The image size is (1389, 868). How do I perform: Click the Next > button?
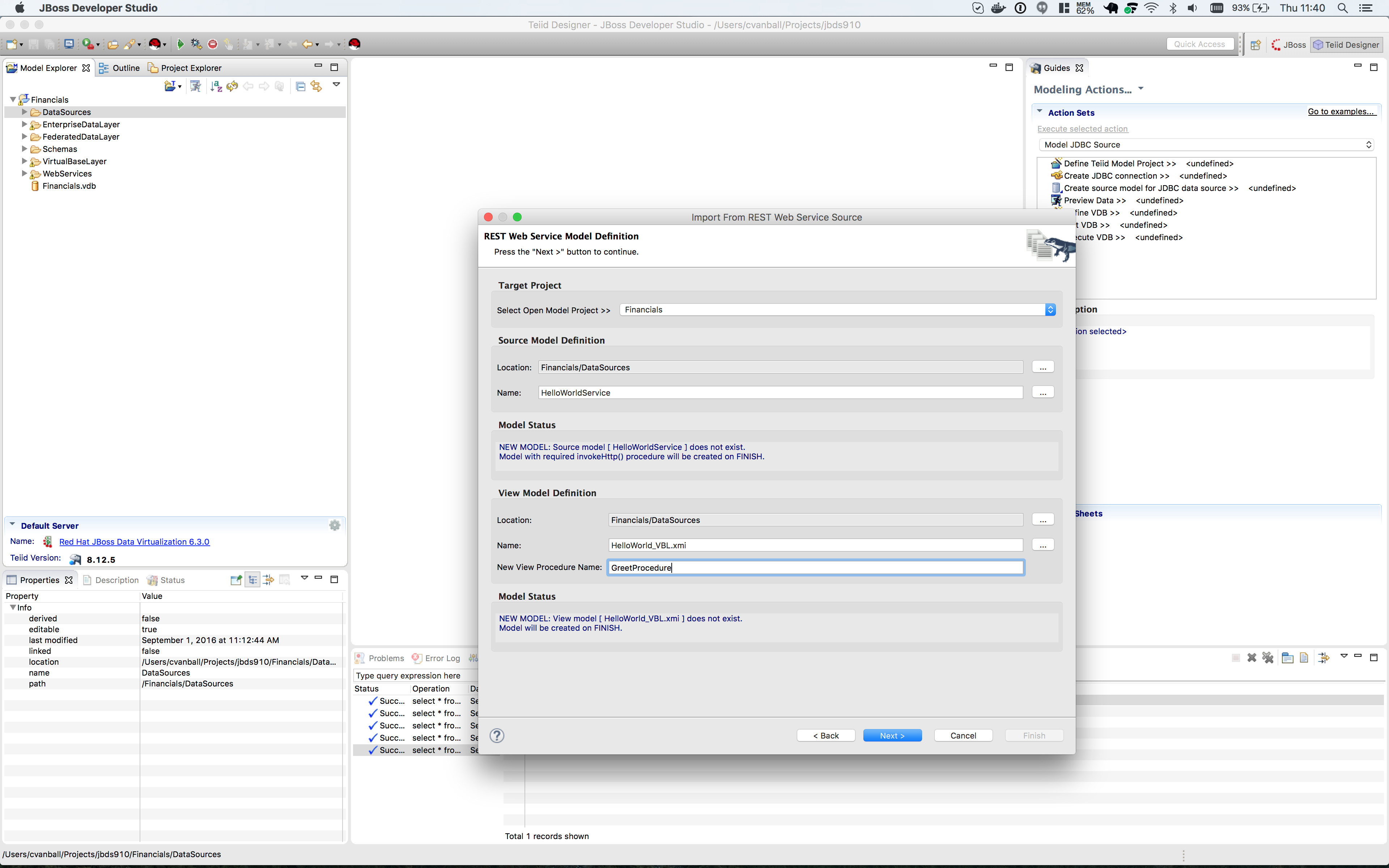pyautogui.click(x=892, y=735)
